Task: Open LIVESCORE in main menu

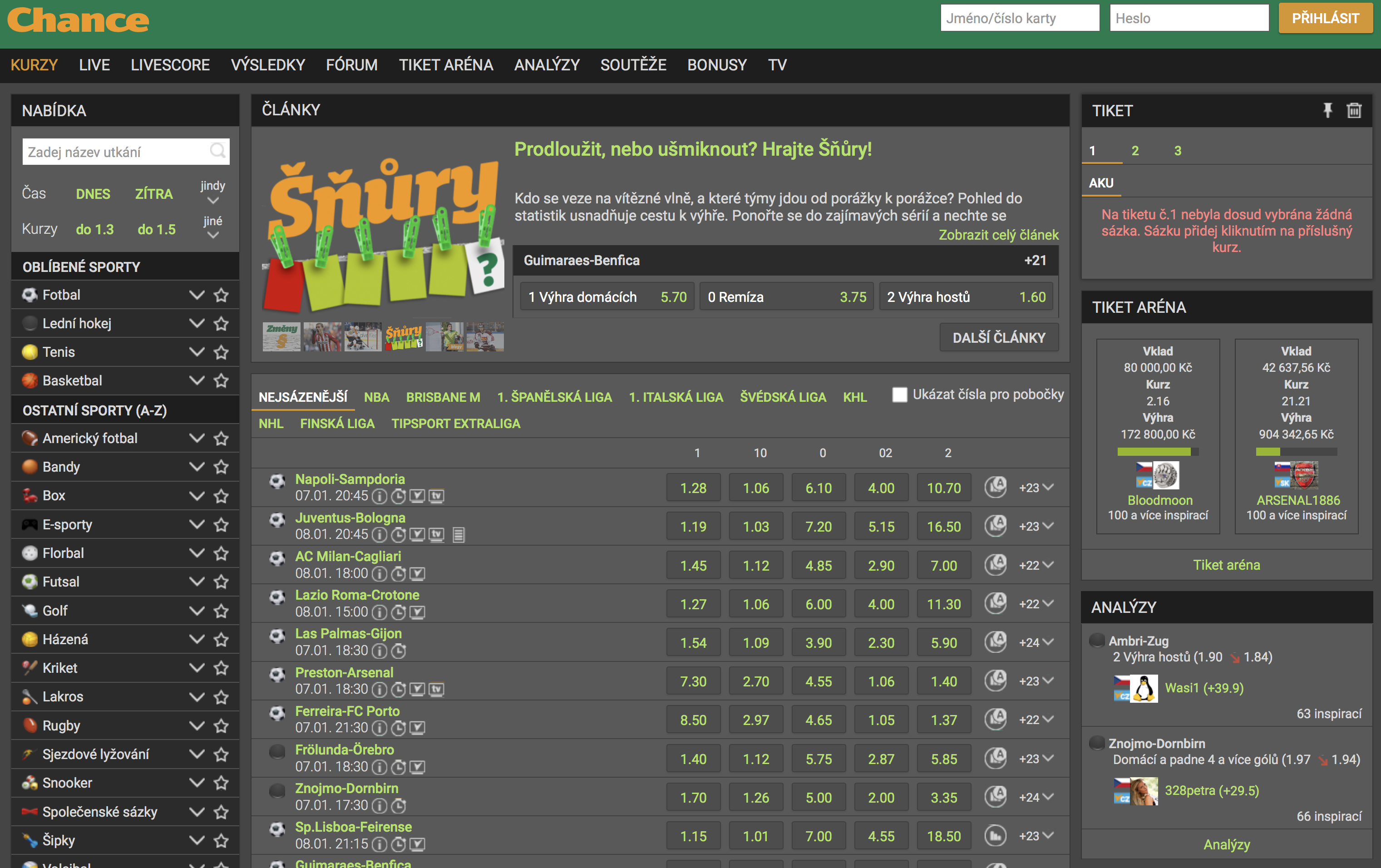Action: click(170, 65)
